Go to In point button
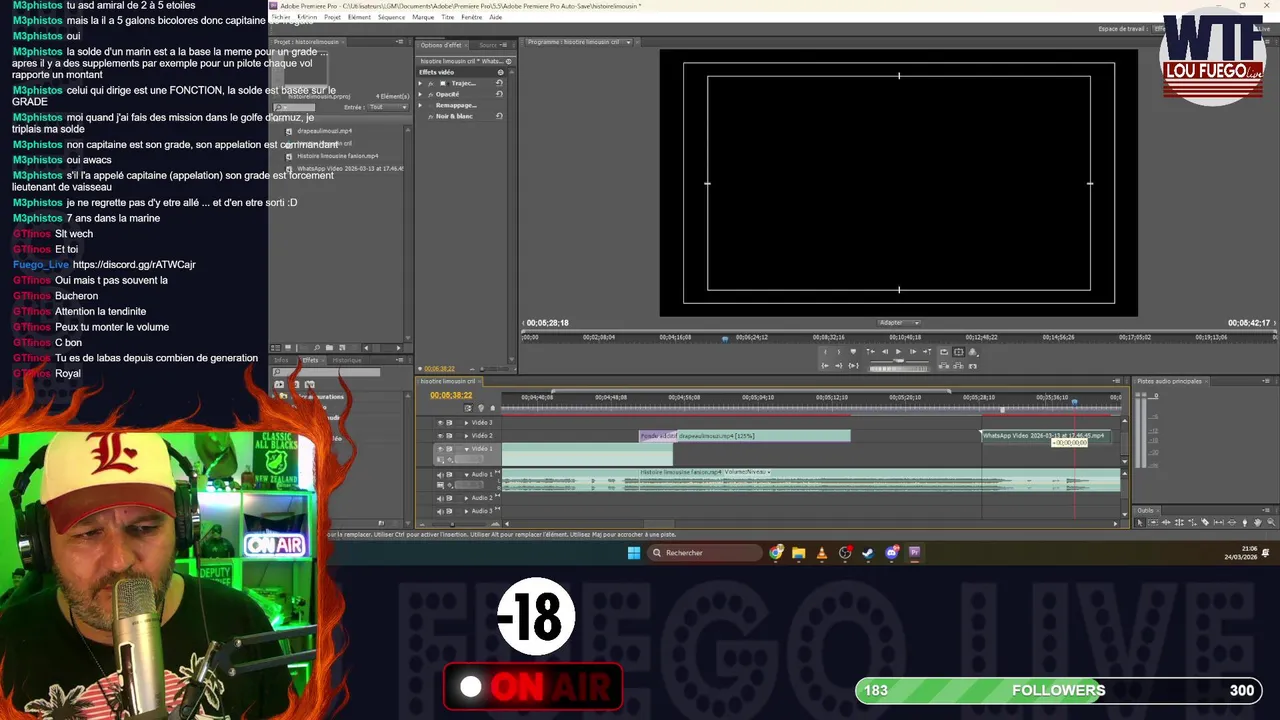The height and width of the screenshot is (720, 1280). pos(825,366)
